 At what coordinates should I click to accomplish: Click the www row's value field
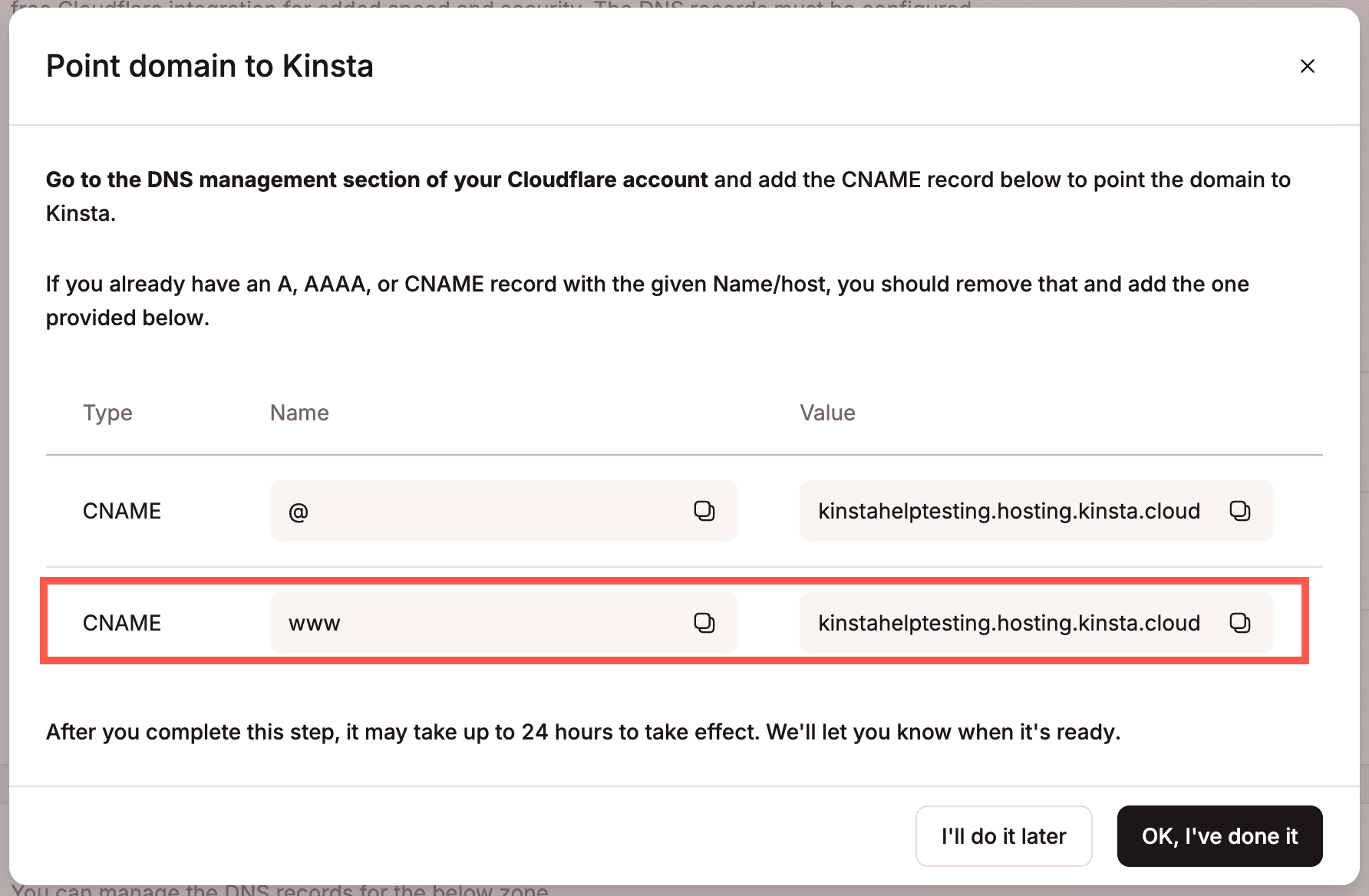[x=998, y=623]
